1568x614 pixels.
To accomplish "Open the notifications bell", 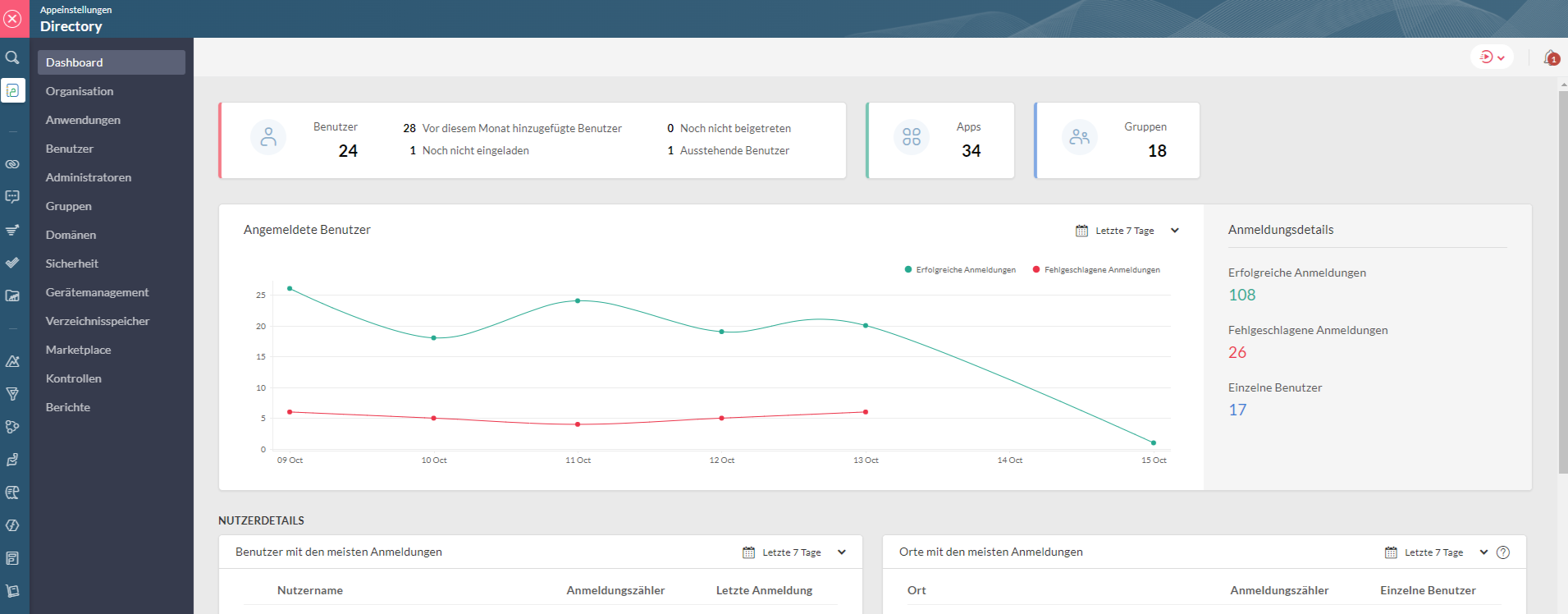I will click(1550, 57).
